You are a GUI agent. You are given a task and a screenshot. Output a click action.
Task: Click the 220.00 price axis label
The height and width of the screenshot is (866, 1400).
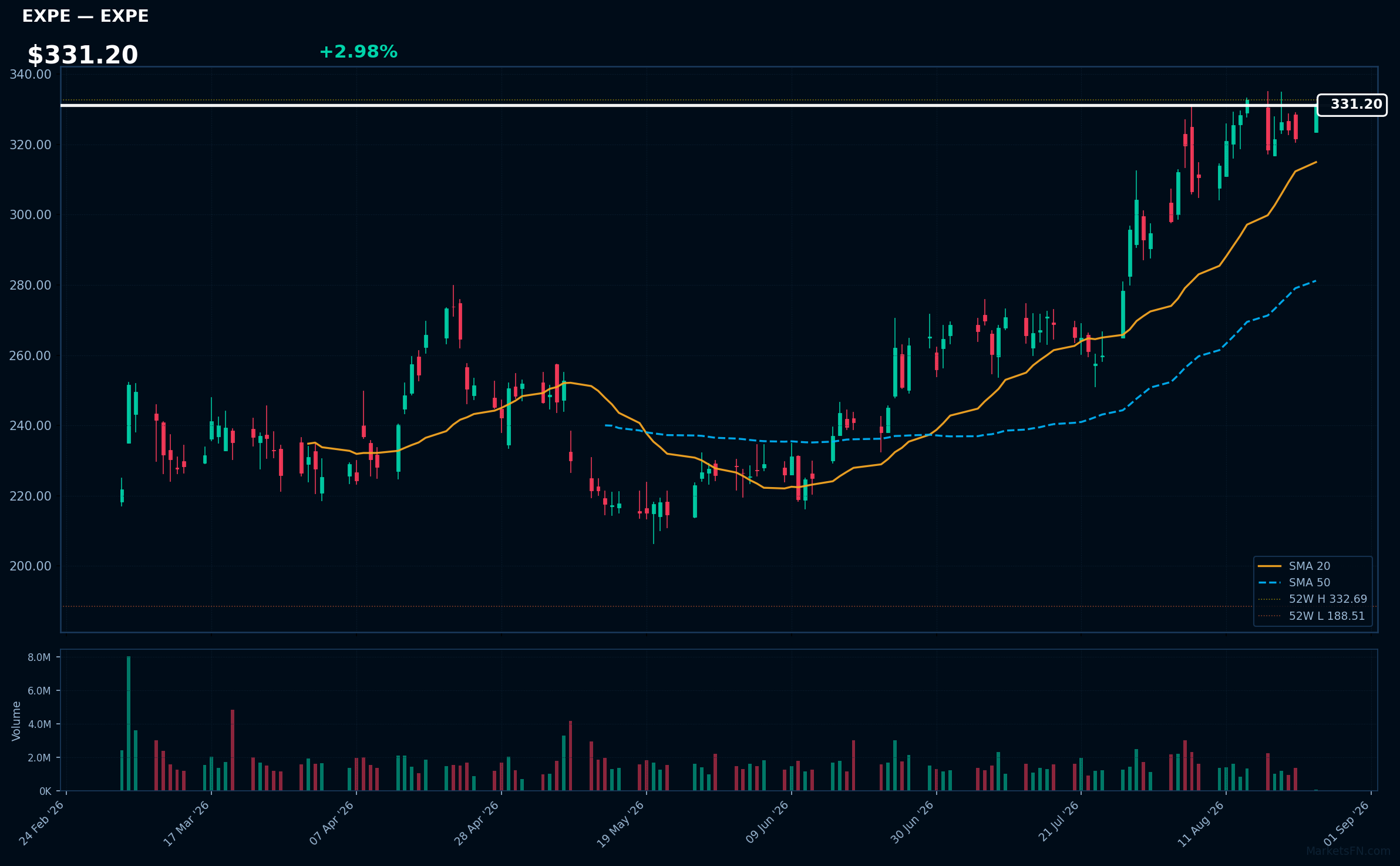31,496
